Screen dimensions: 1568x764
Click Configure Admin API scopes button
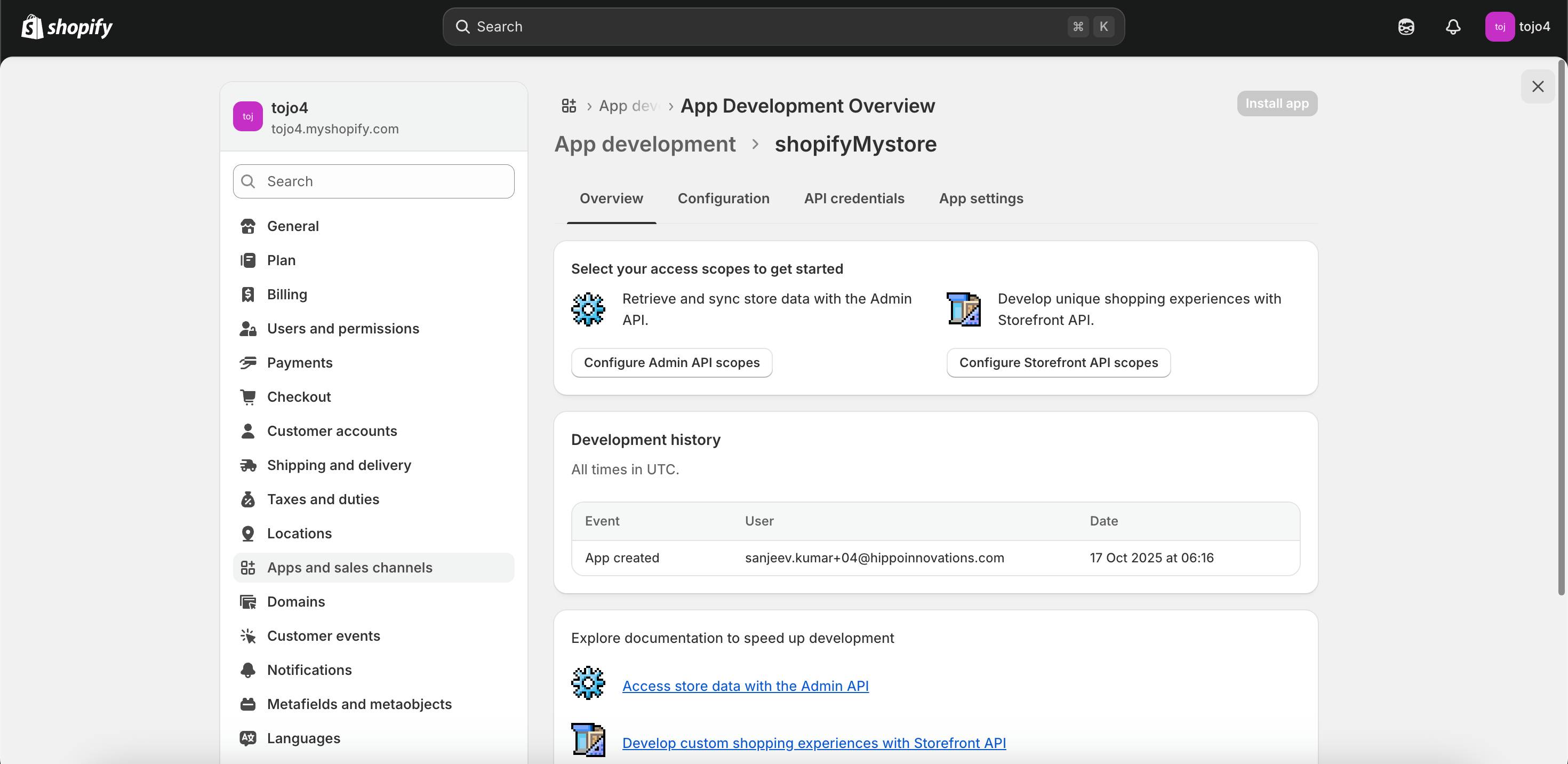pyautogui.click(x=671, y=363)
